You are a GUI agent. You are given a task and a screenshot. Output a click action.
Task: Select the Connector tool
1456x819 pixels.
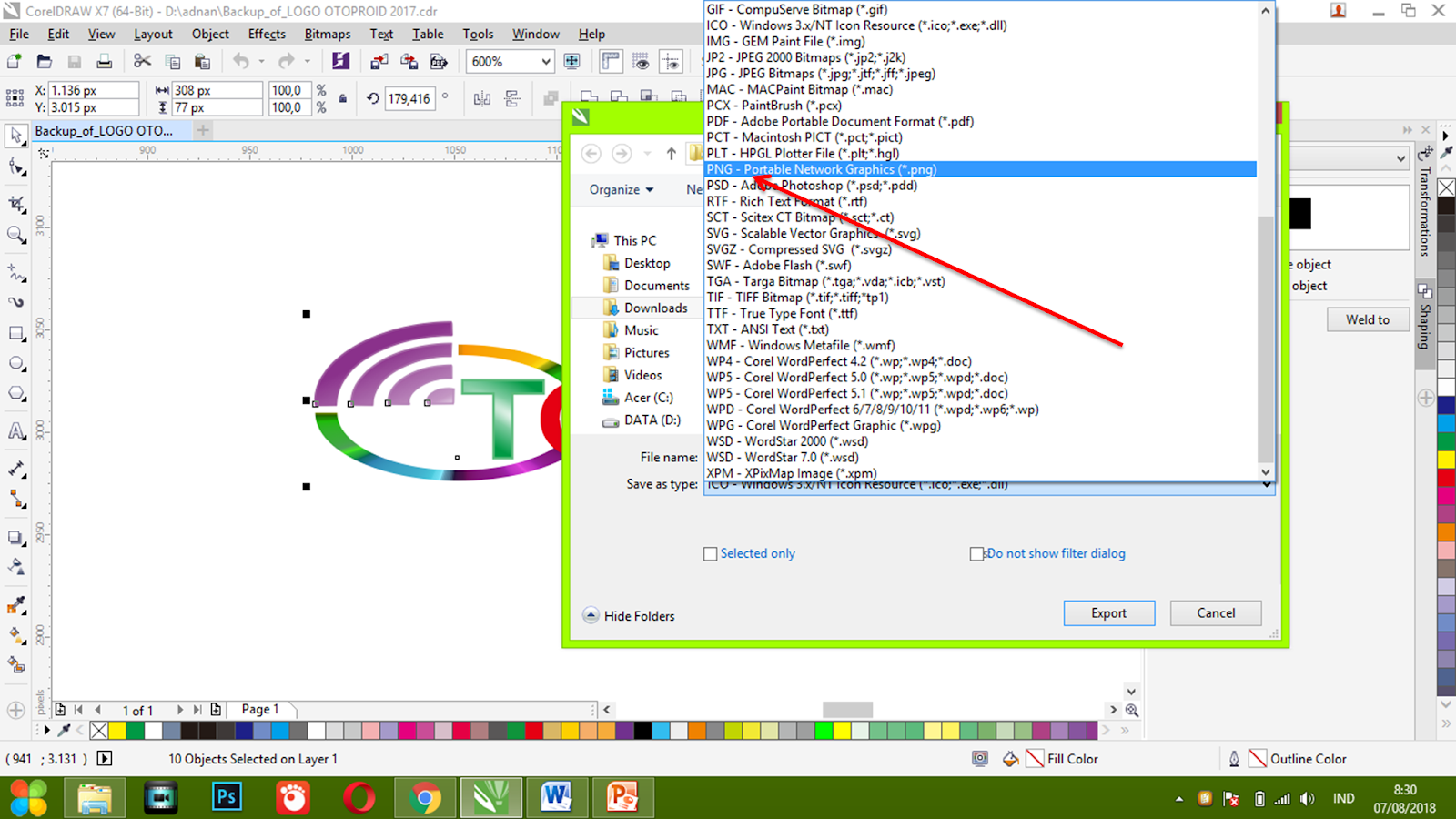click(x=16, y=499)
